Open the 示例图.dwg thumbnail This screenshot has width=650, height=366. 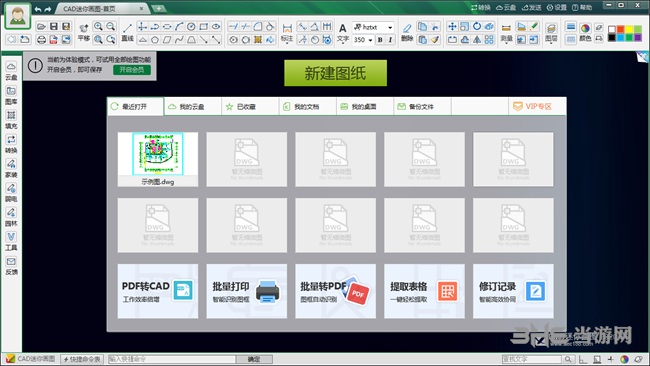158,159
